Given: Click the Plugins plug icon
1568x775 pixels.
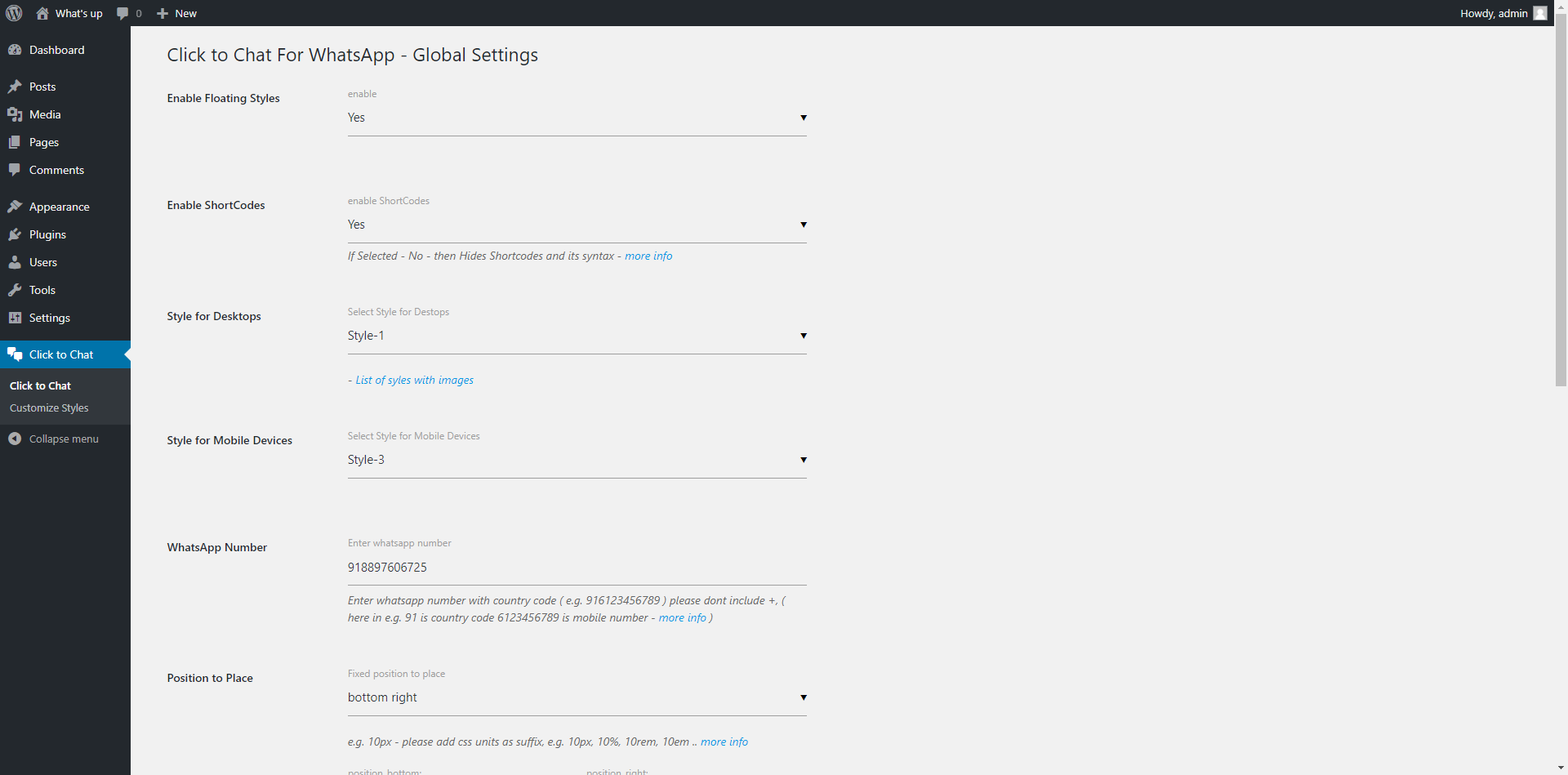Looking at the screenshot, I should click(x=15, y=234).
